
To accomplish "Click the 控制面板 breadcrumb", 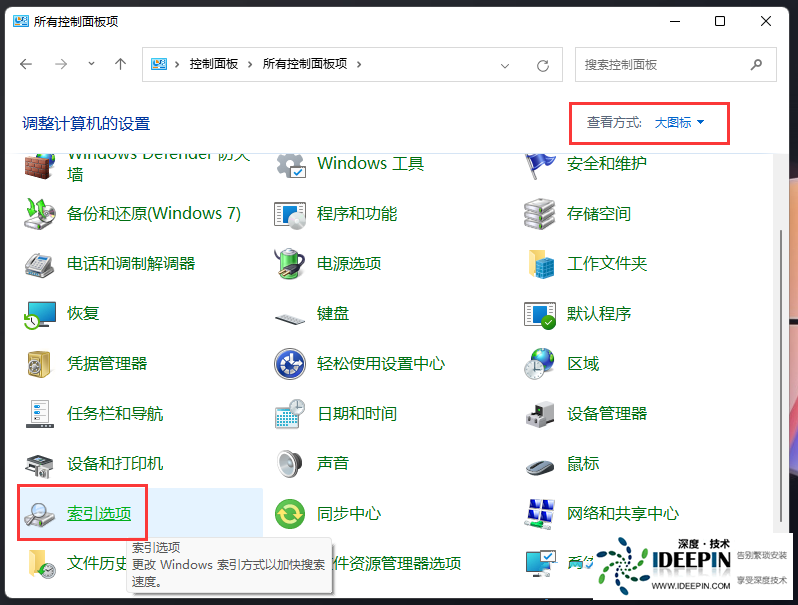I will click(x=214, y=64).
